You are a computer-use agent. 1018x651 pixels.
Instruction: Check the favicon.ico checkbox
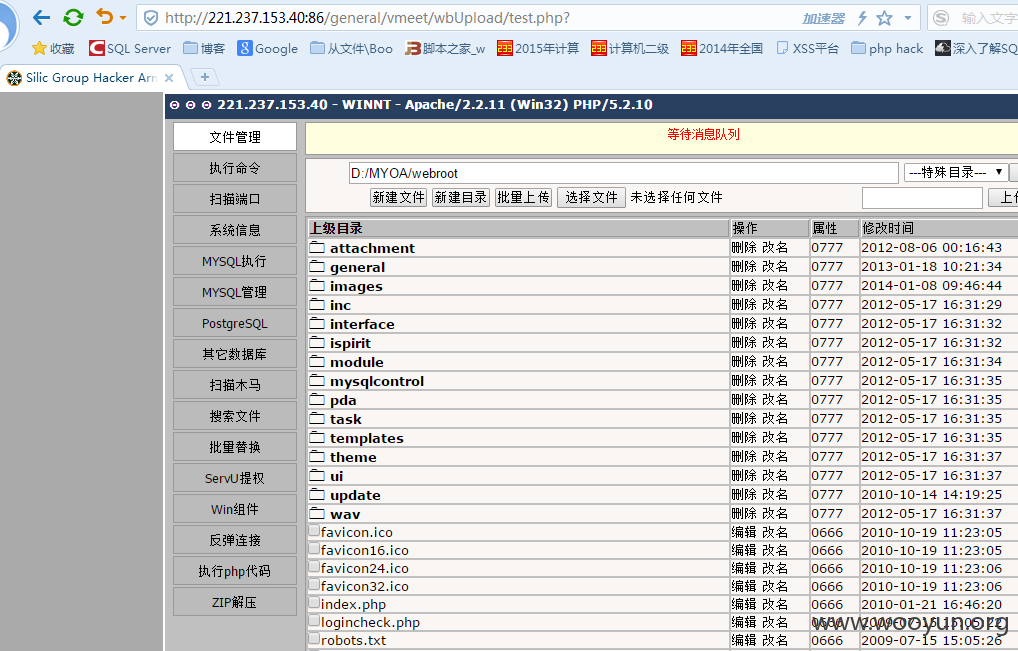point(314,531)
